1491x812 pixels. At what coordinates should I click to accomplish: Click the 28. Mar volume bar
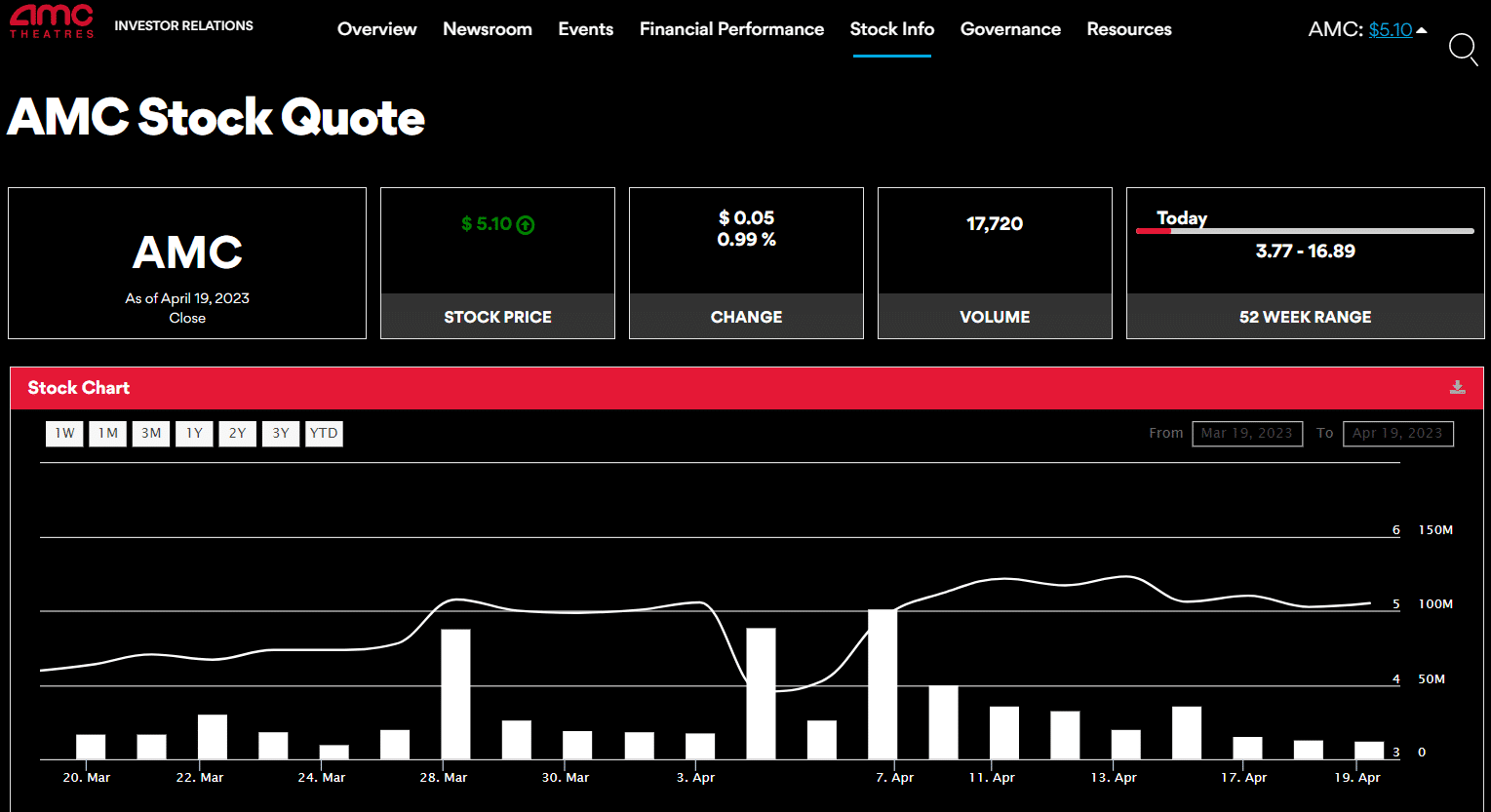click(455, 694)
